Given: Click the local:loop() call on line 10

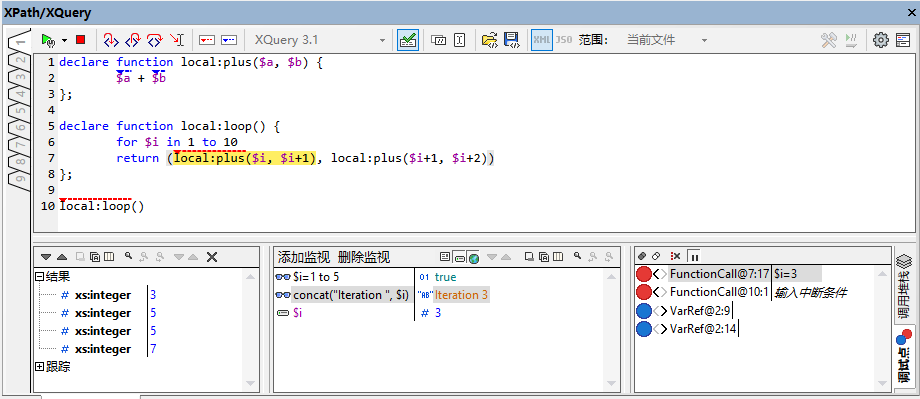Looking at the screenshot, I should point(102,207).
